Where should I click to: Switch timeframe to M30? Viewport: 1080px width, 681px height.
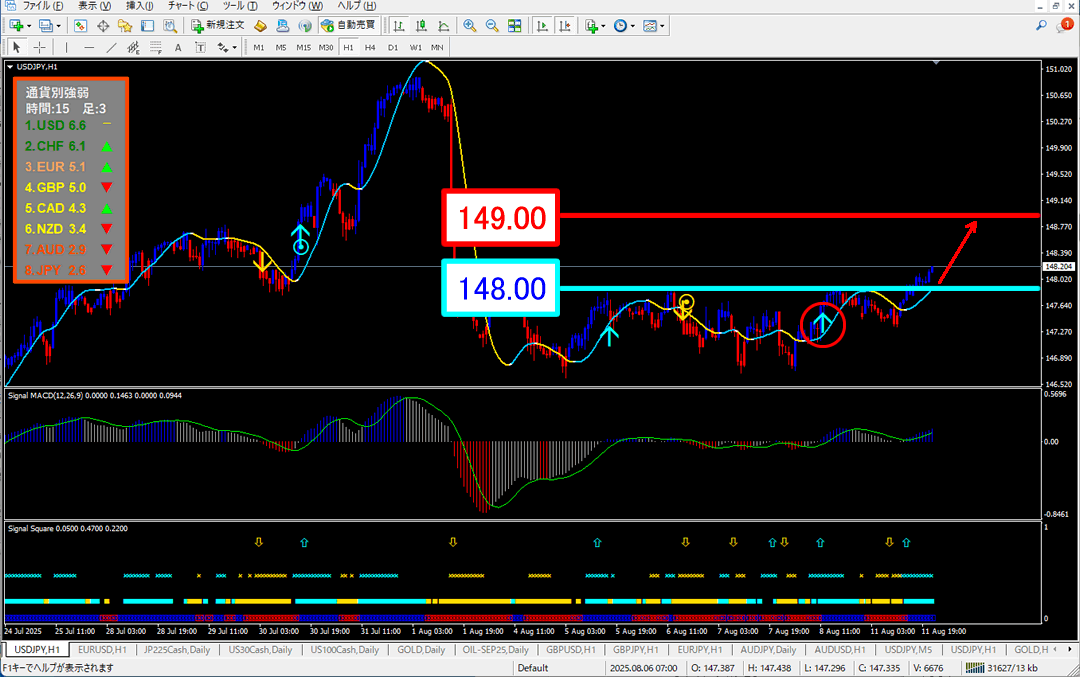click(x=326, y=48)
